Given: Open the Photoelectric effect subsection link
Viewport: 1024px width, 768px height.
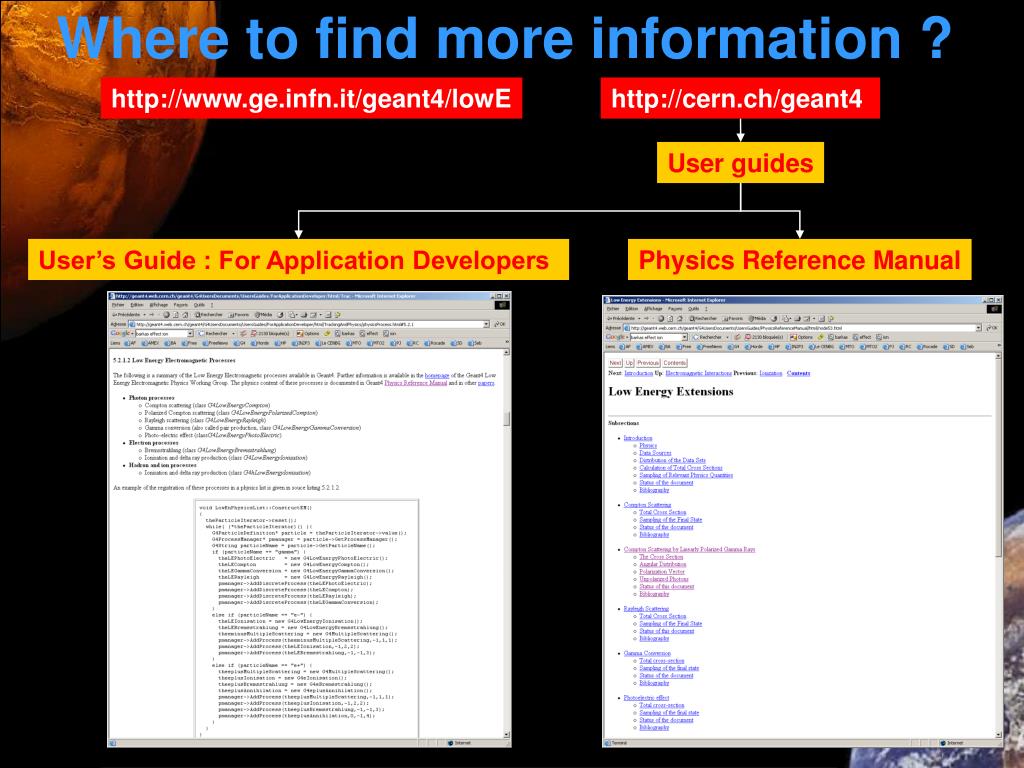Looking at the screenshot, I should pyautogui.click(x=647, y=697).
